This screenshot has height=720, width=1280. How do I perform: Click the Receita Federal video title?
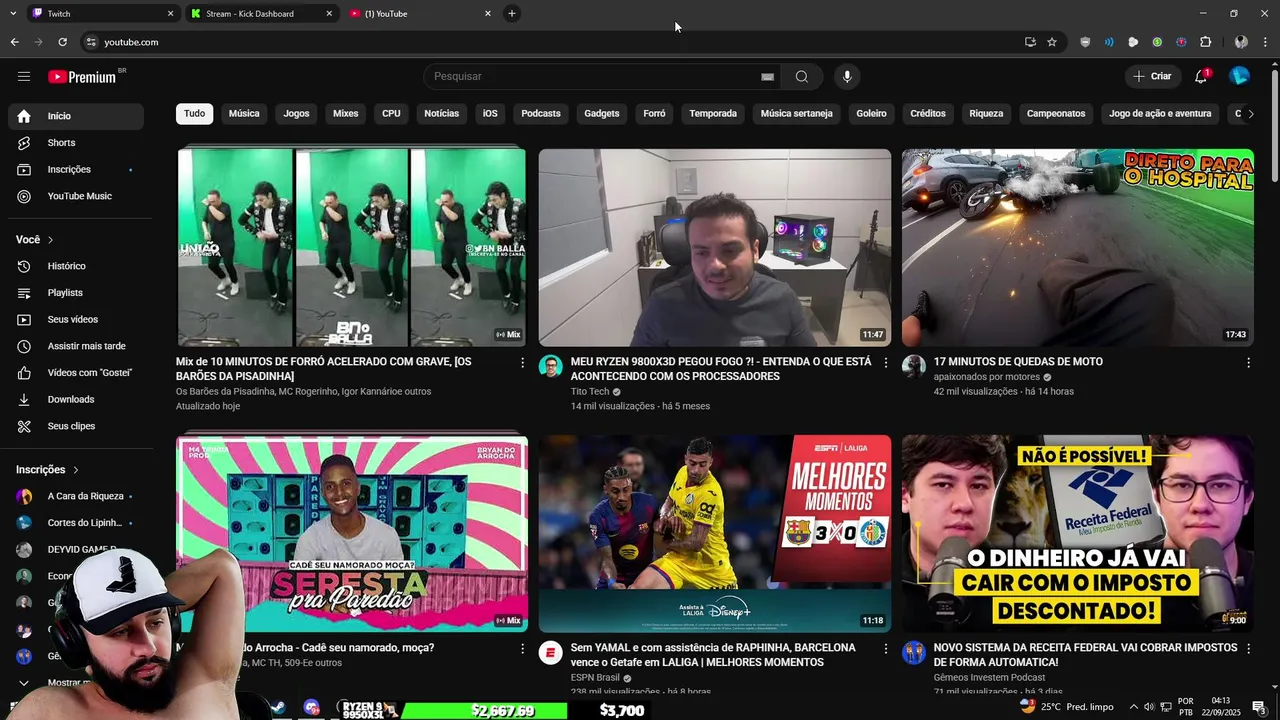point(1085,655)
